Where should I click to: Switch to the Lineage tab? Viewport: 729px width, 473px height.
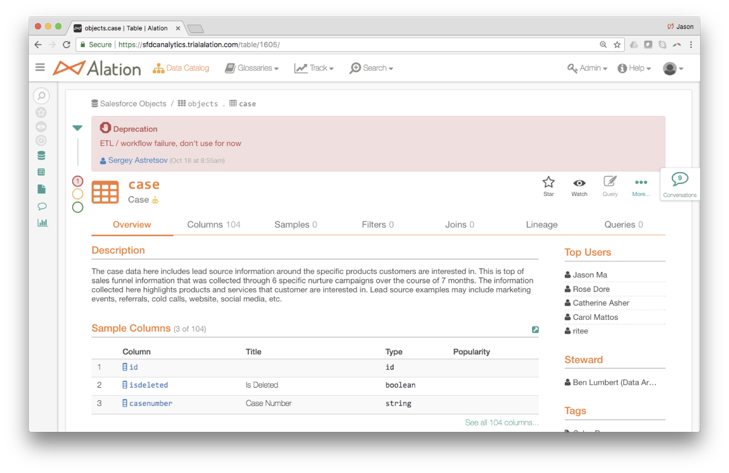pos(542,225)
